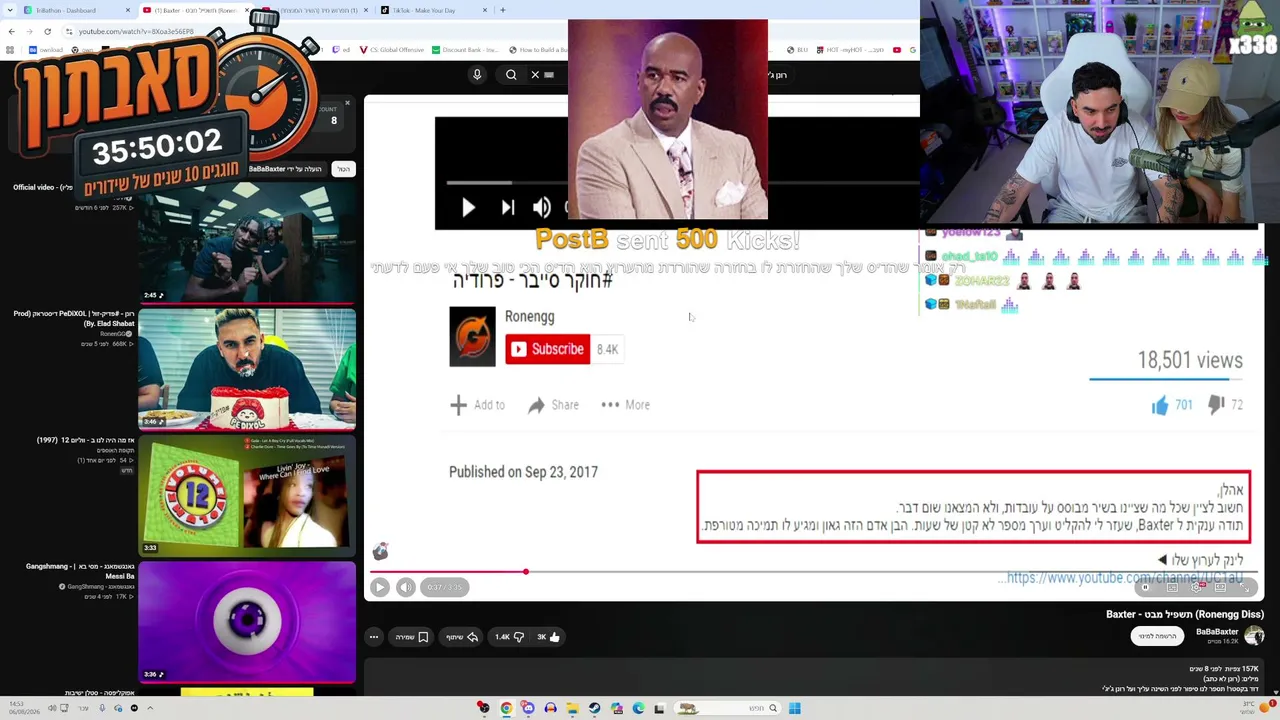Open Microsoft Edge from the taskbar
1280x720 pixels.
(638, 708)
